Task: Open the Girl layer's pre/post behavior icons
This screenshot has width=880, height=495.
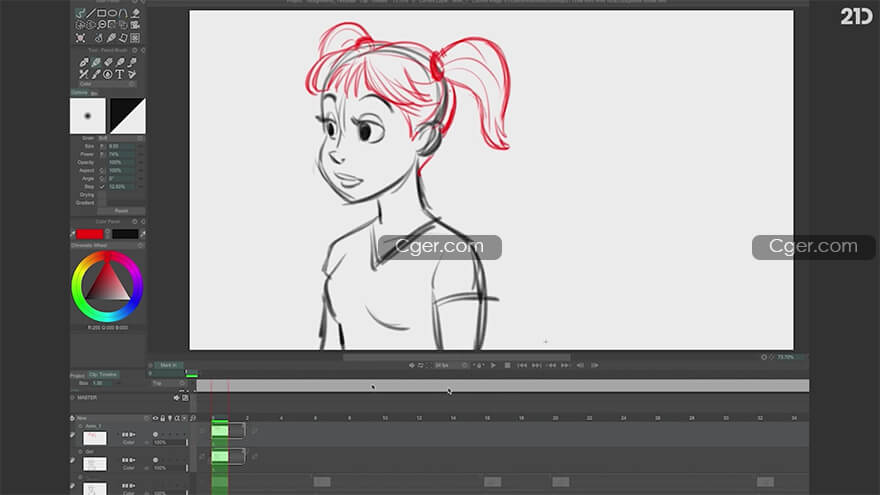Action: tap(129, 460)
